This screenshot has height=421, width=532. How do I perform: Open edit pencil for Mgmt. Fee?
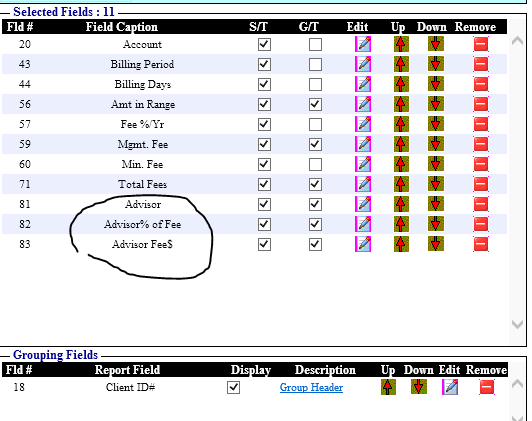click(x=363, y=144)
